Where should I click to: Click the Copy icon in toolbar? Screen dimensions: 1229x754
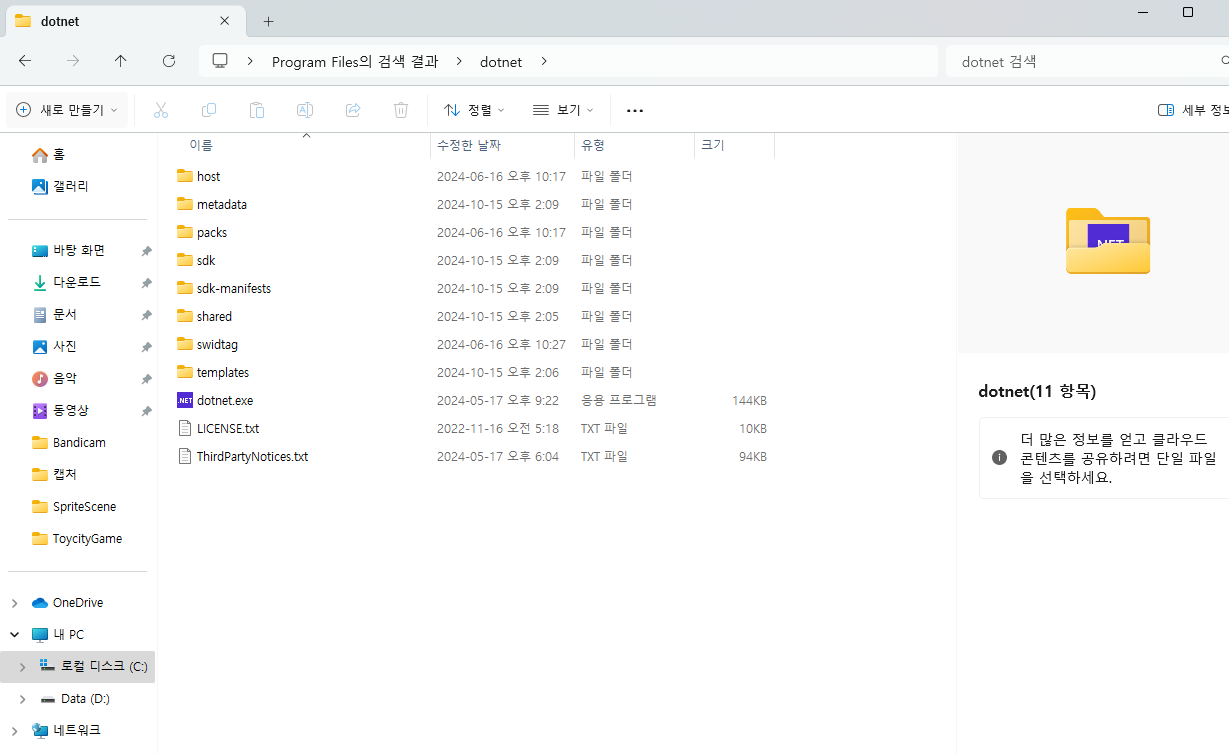coord(208,110)
